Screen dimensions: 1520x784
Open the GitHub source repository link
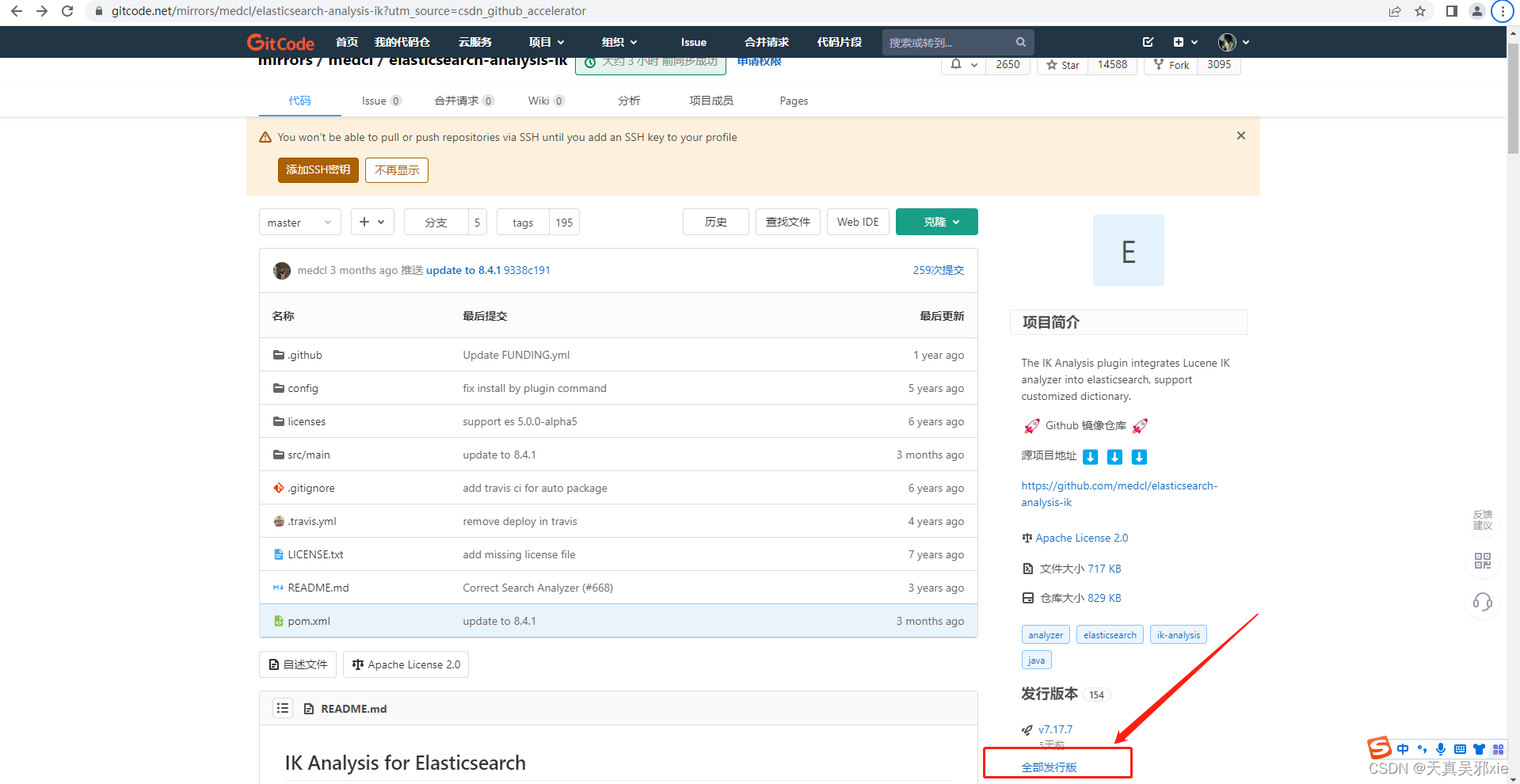point(1118,494)
